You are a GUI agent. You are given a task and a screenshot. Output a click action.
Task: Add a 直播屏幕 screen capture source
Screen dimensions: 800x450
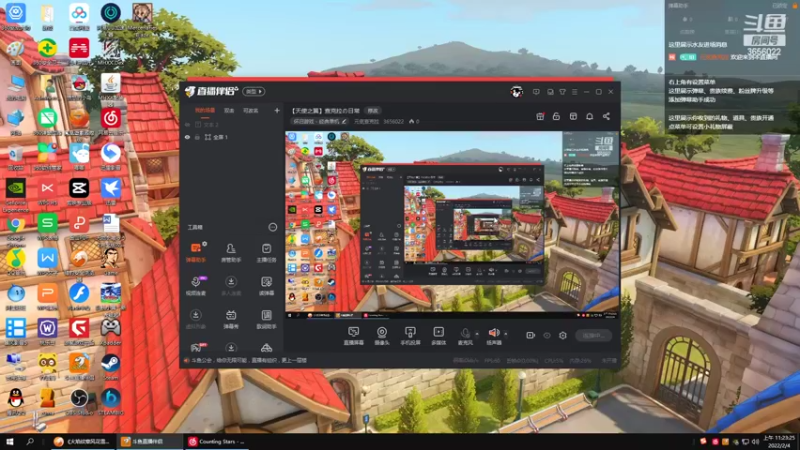354,336
